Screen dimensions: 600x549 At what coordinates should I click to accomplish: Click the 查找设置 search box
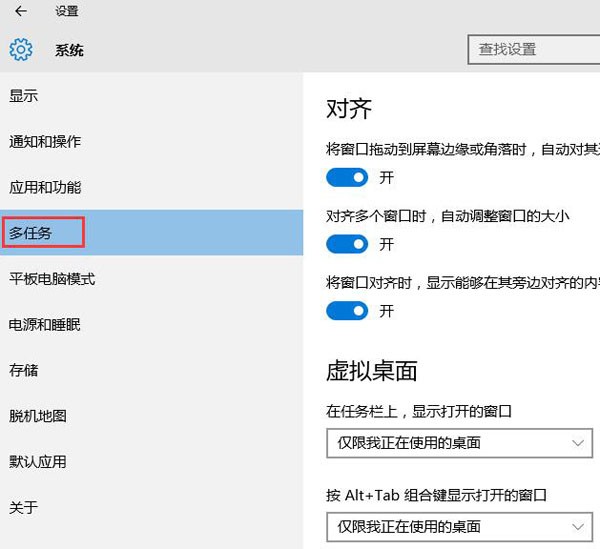tap(534, 49)
